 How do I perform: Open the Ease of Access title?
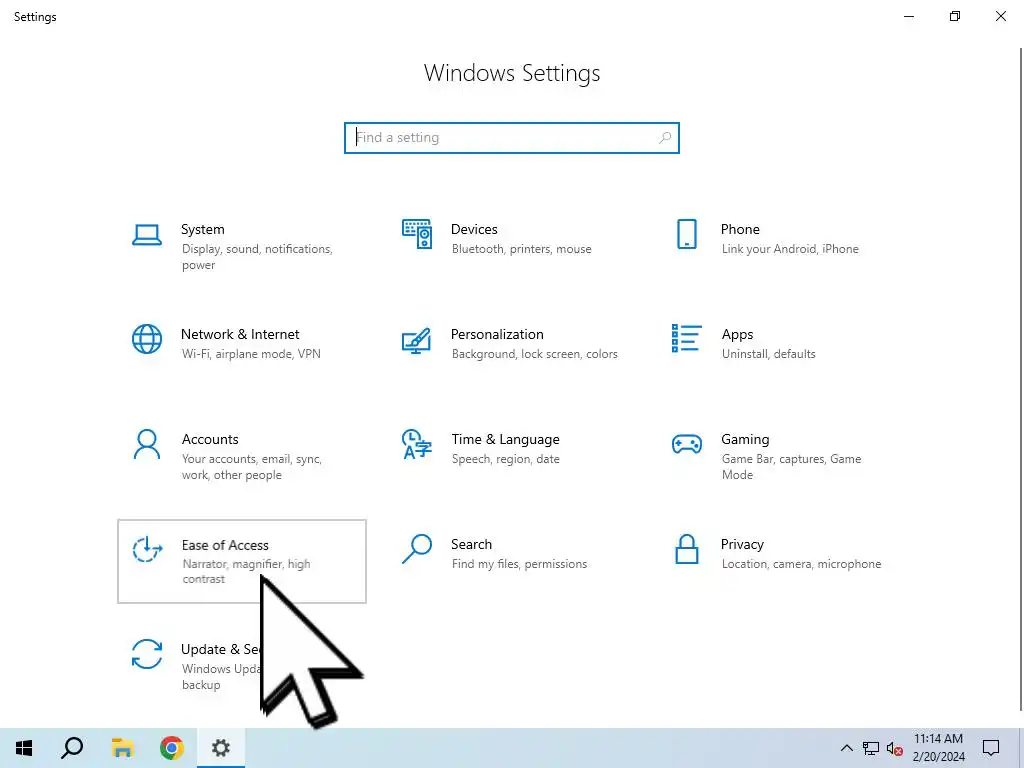coord(225,545)
